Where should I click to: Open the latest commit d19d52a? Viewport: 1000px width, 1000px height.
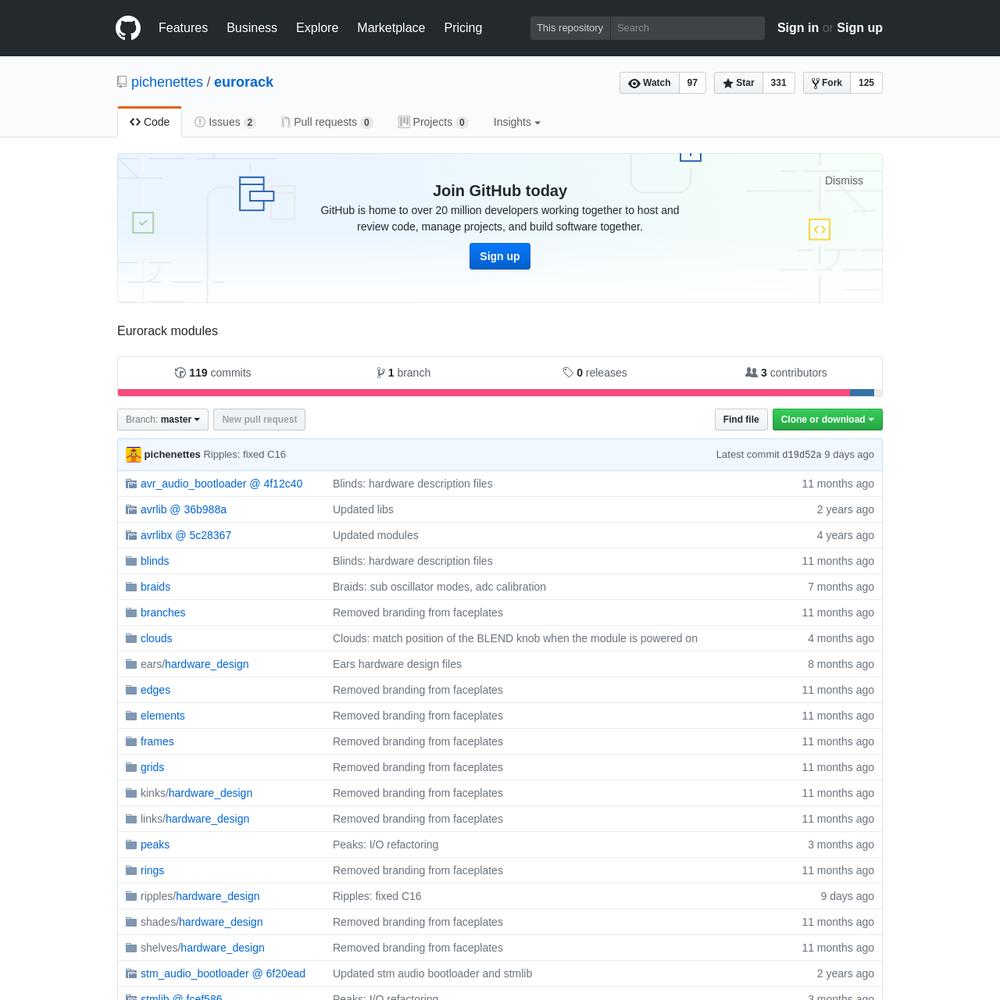(x=801, y=455)
